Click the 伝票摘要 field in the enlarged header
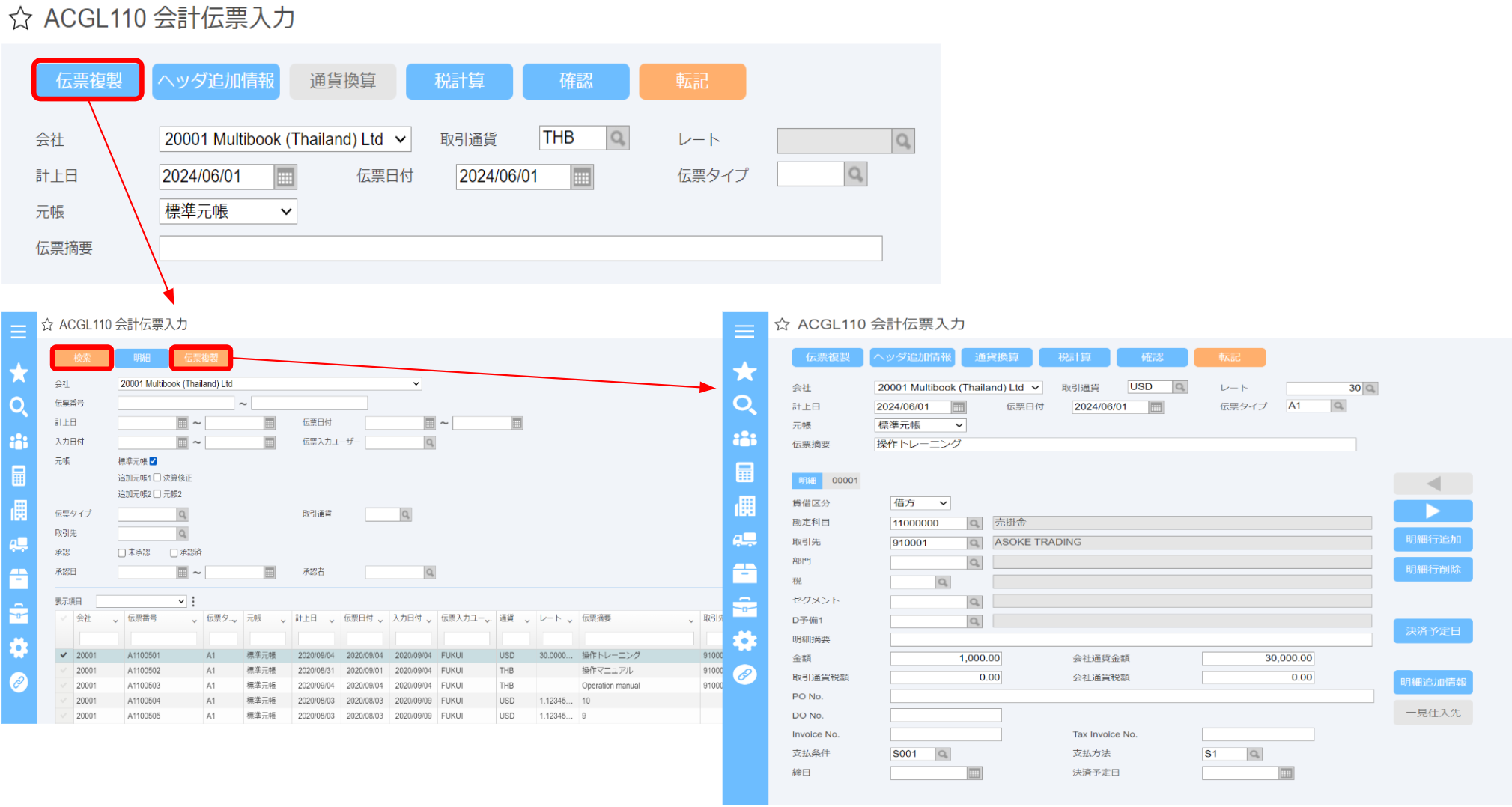 click(520, 249)
